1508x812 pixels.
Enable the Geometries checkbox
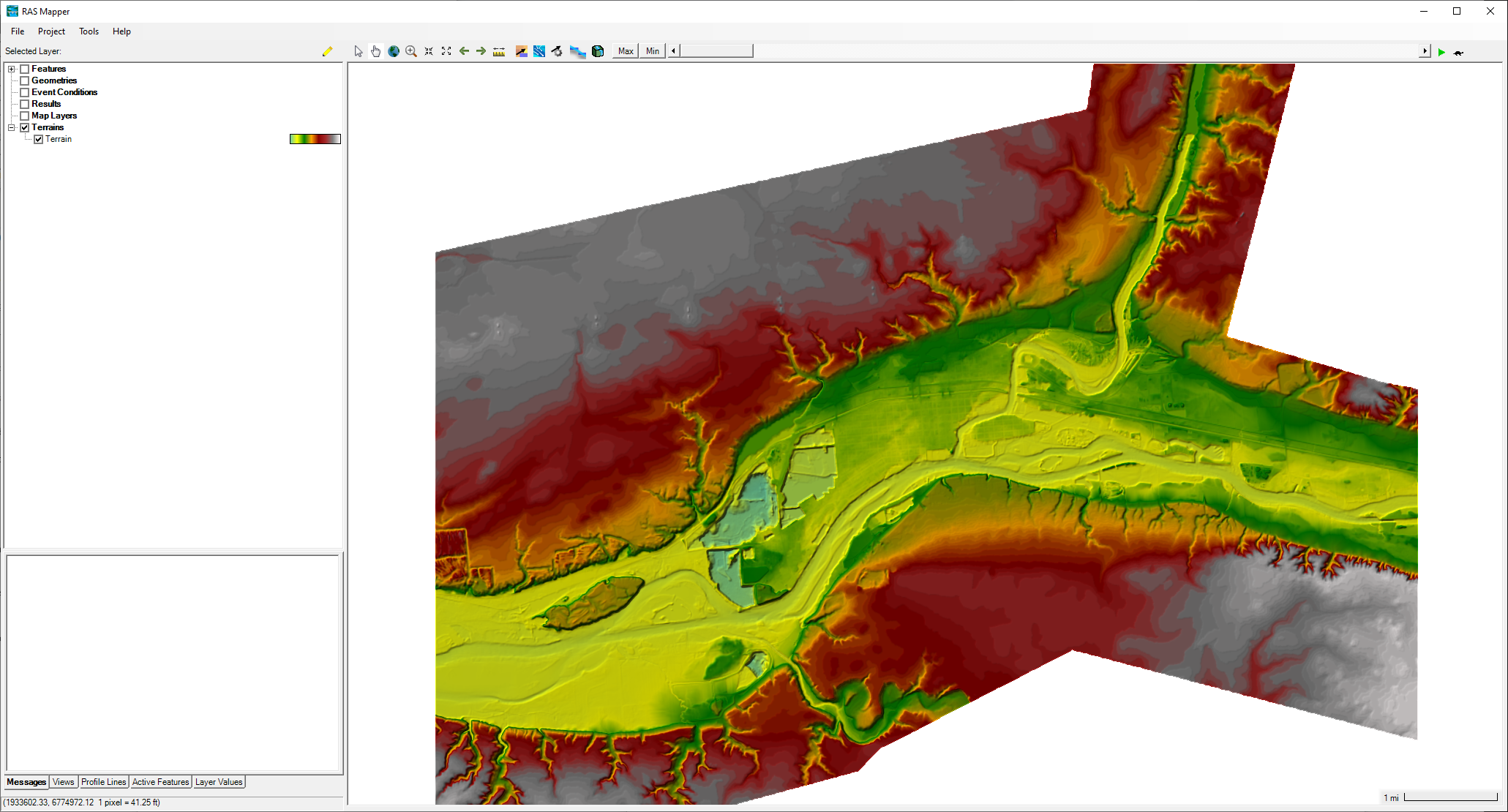pyautogui.click(x=25, y=80)
